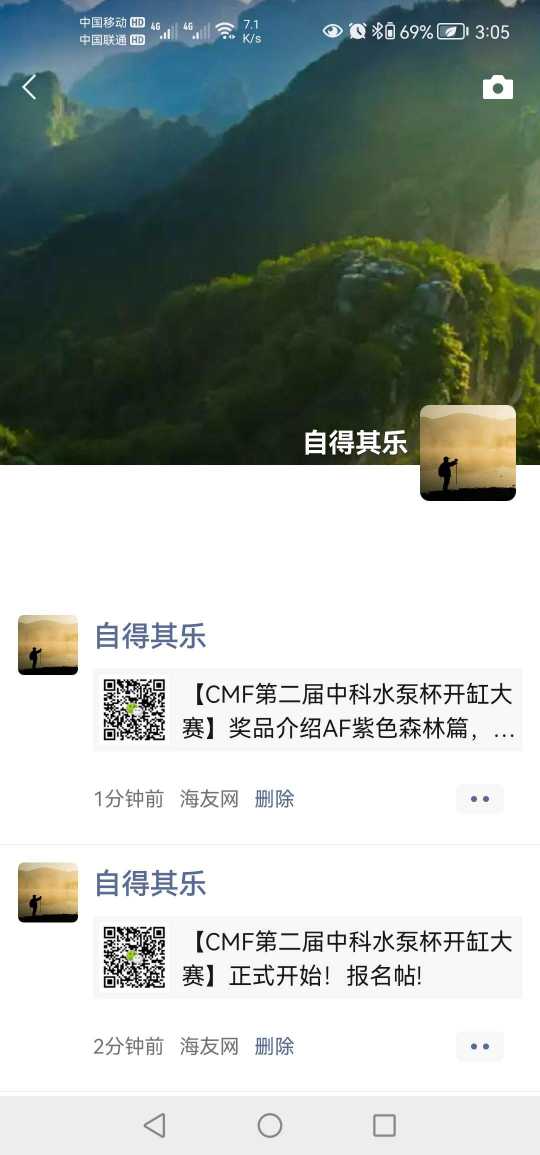Open the camera icon to post
Image resolution: width=540 pixels, height=1155 pixels.
tap(498, 87)
